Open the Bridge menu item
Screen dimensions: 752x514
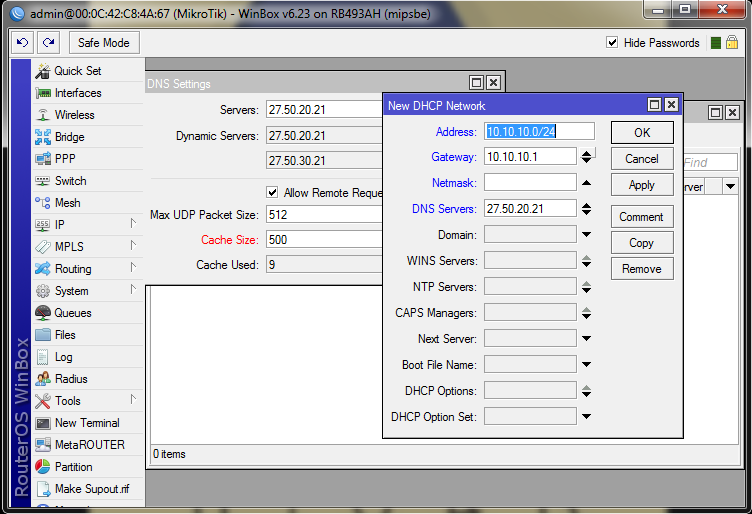88,137
